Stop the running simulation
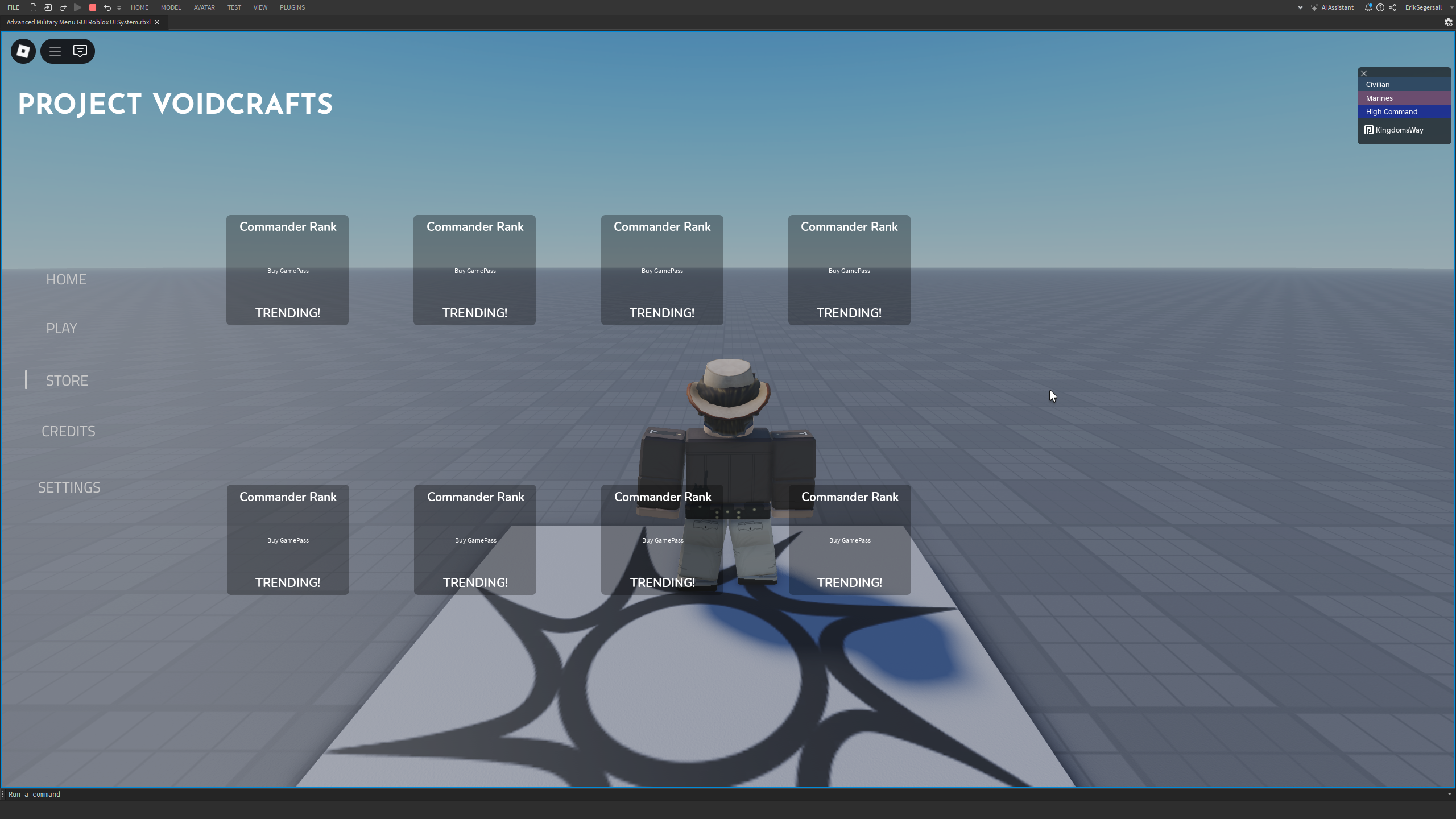Image resolution: width=1456 pixels, height=819 pixels. [92, 7]
